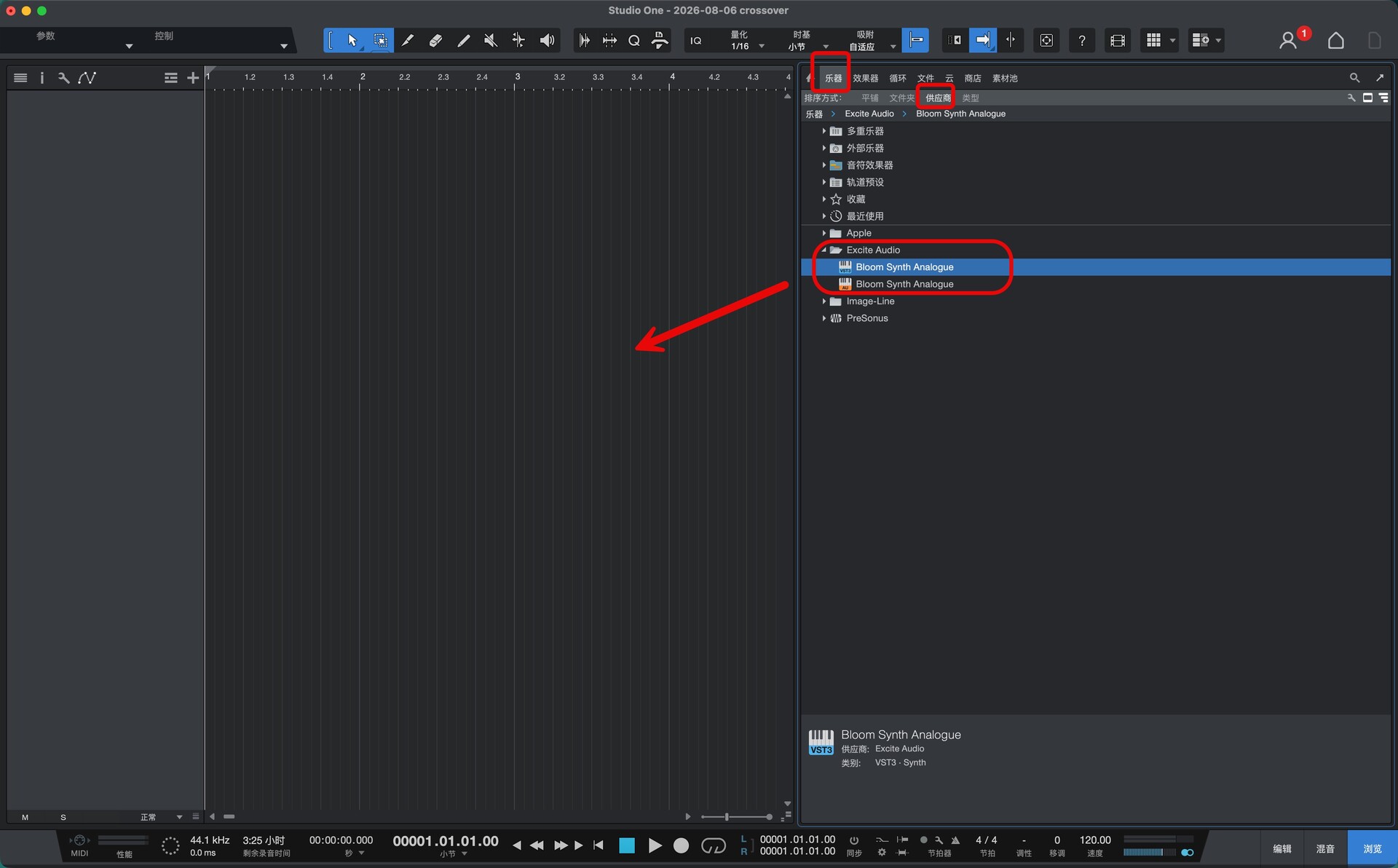
Task: Open the parameter dropdown arrow
Action: [129, 46]
